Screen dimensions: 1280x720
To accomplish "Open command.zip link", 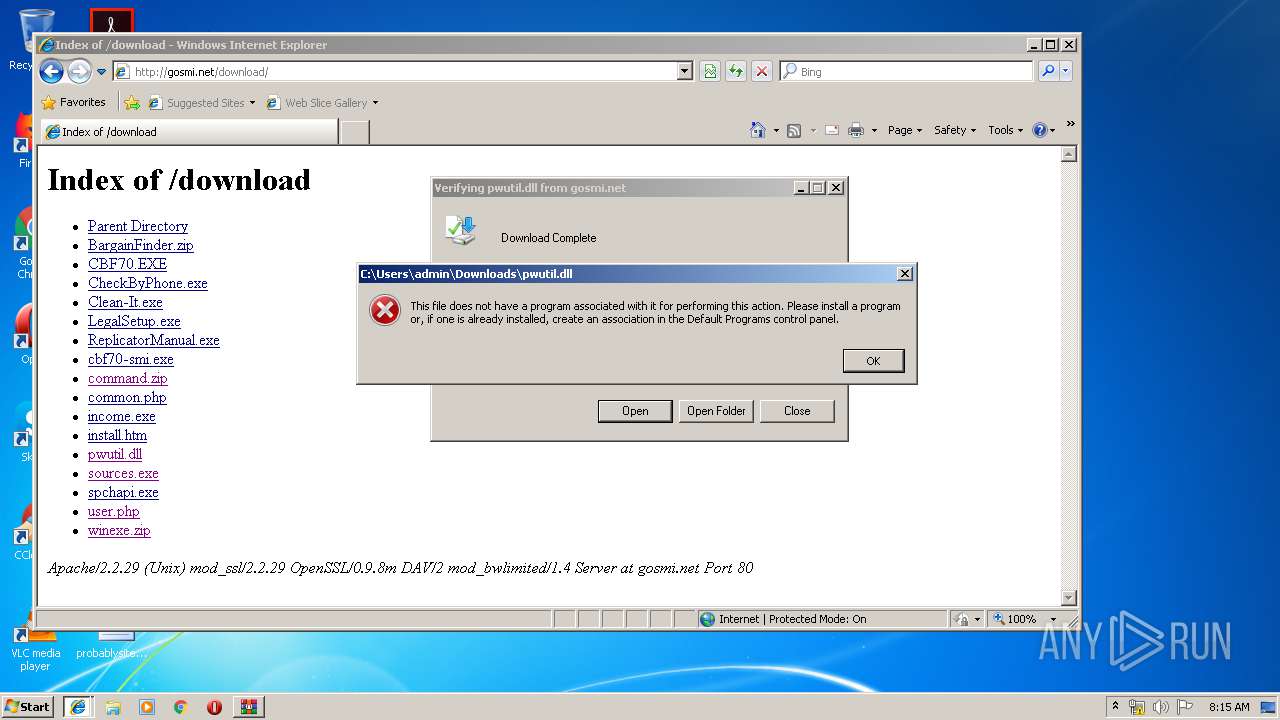I will [x=128, y=378].
